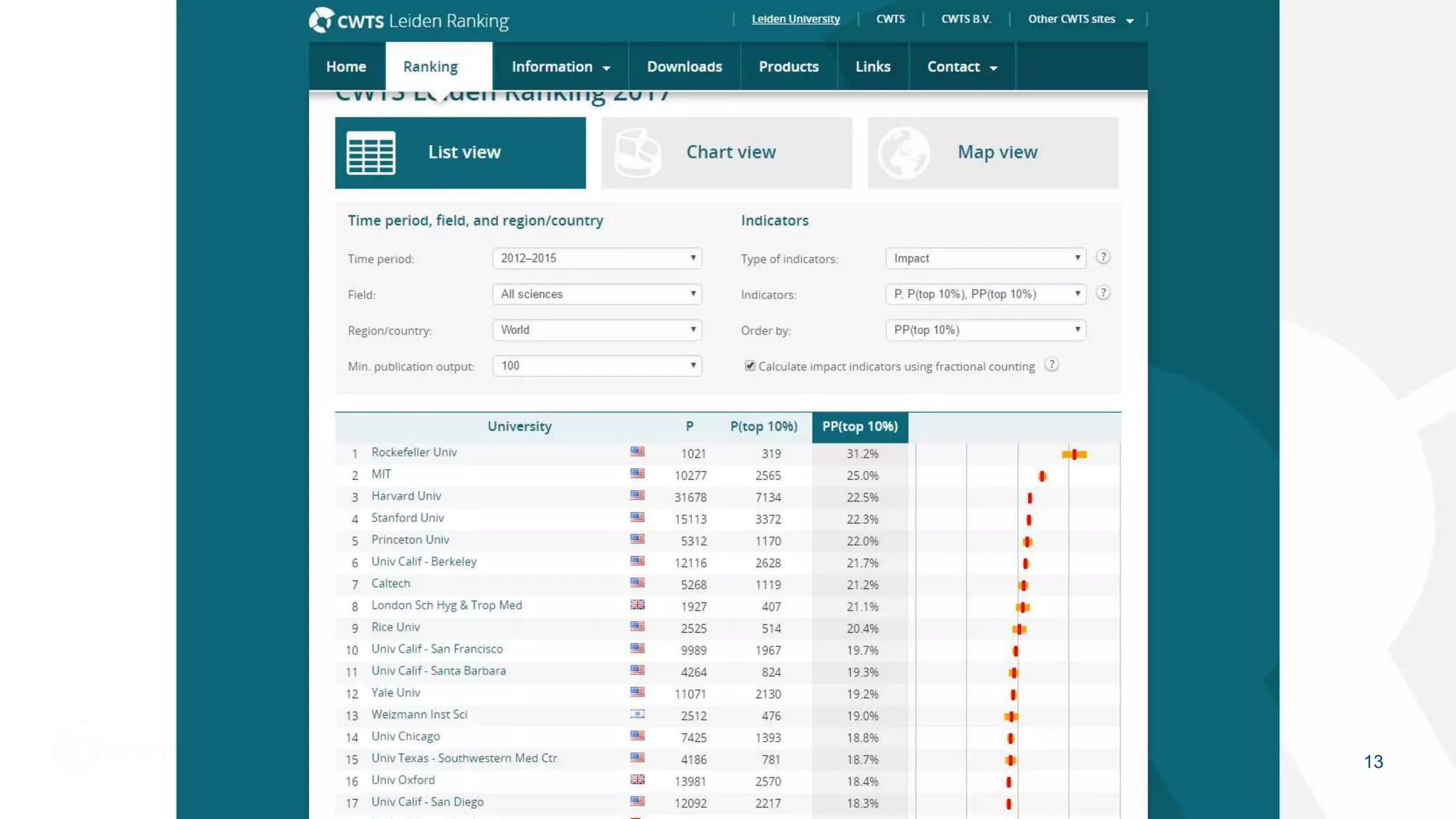Click Rockefeller Univ stability interval bar
The width and height of the screenshot is (1456, 819).
pos(1074,454)
